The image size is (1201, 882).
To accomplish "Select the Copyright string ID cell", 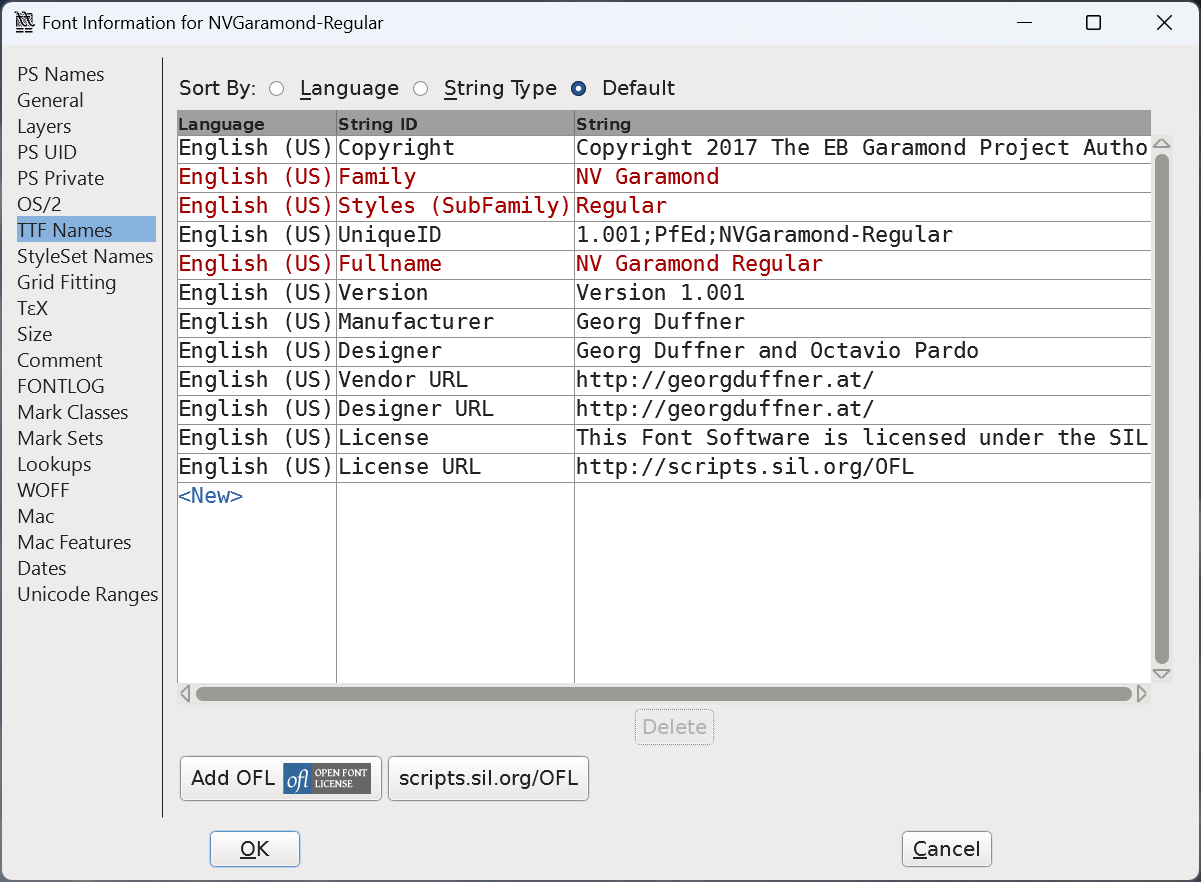I will [456, 148].
